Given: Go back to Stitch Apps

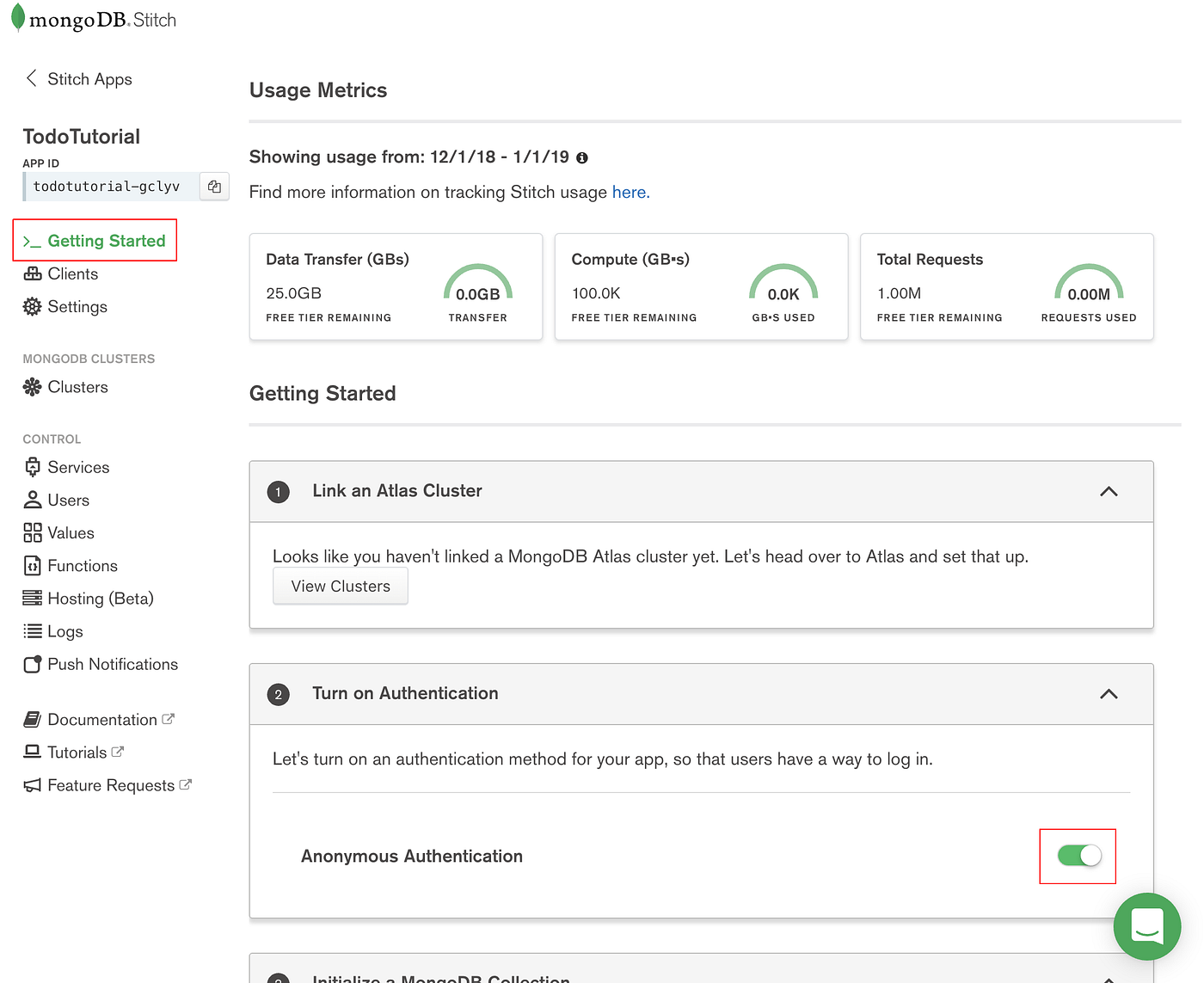Looking at the screenshot, I should [79, 79].
